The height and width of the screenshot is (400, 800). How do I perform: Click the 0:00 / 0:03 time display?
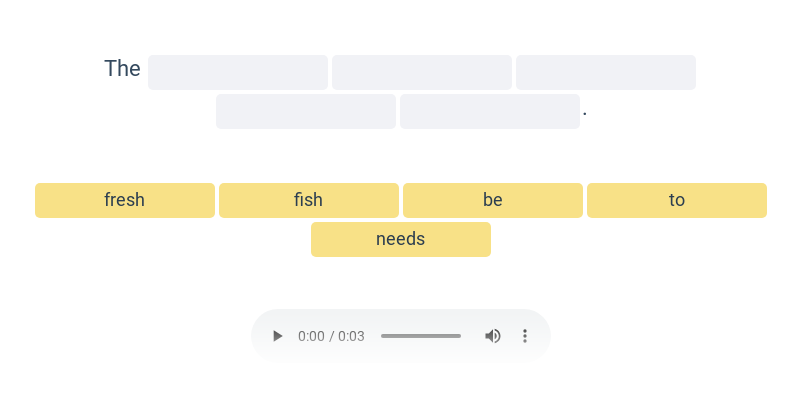[x=331, y=336]
